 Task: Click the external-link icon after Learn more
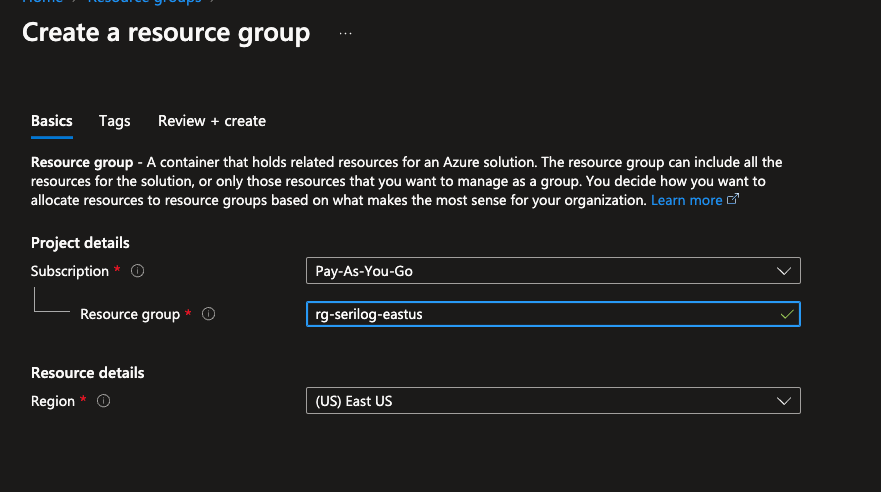click(733, 200)
